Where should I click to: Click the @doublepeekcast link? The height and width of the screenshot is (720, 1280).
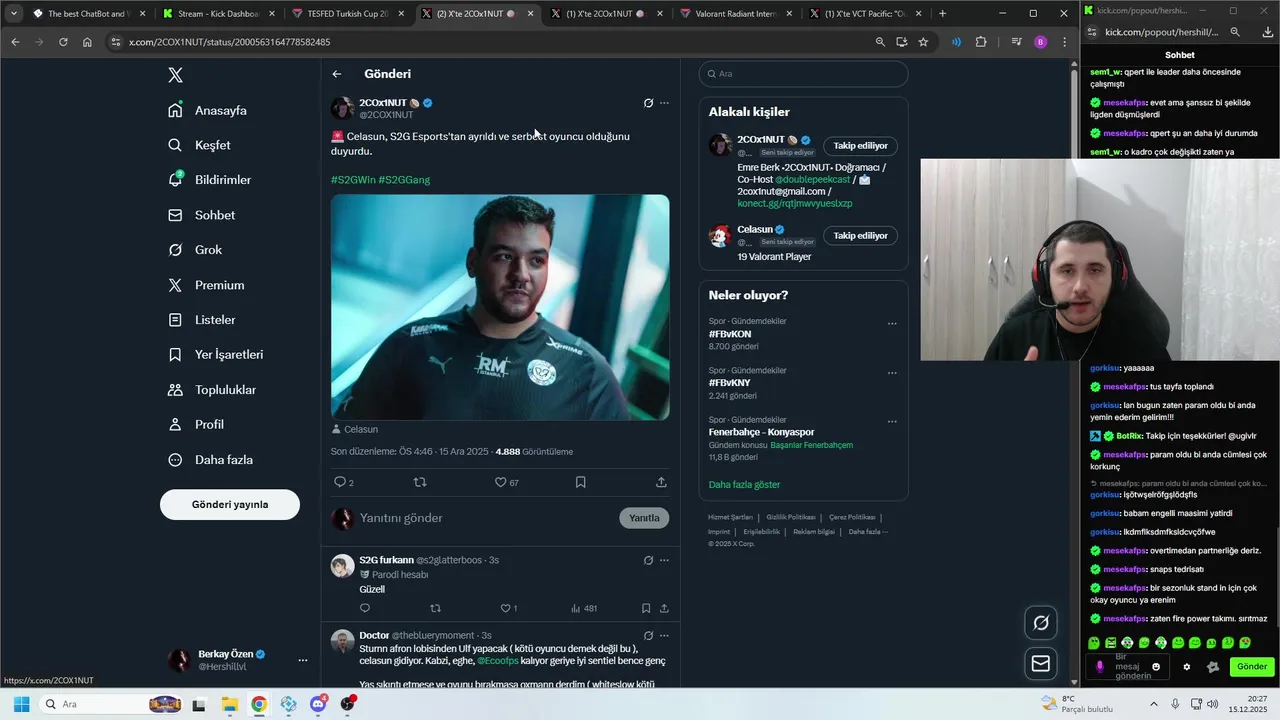pos(812,179)
